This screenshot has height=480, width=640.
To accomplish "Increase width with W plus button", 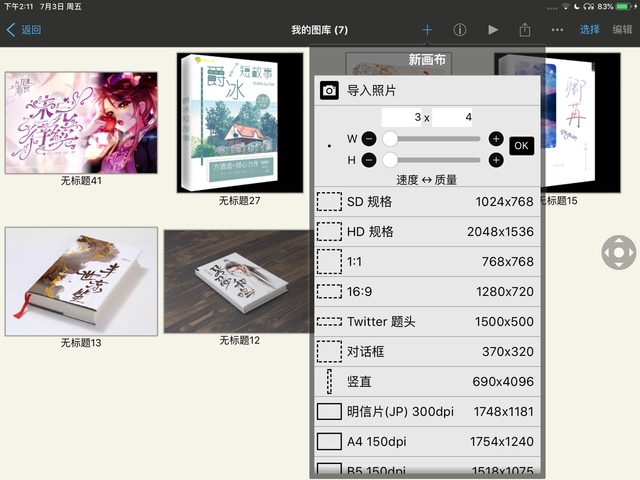I will tap(496, 138).
